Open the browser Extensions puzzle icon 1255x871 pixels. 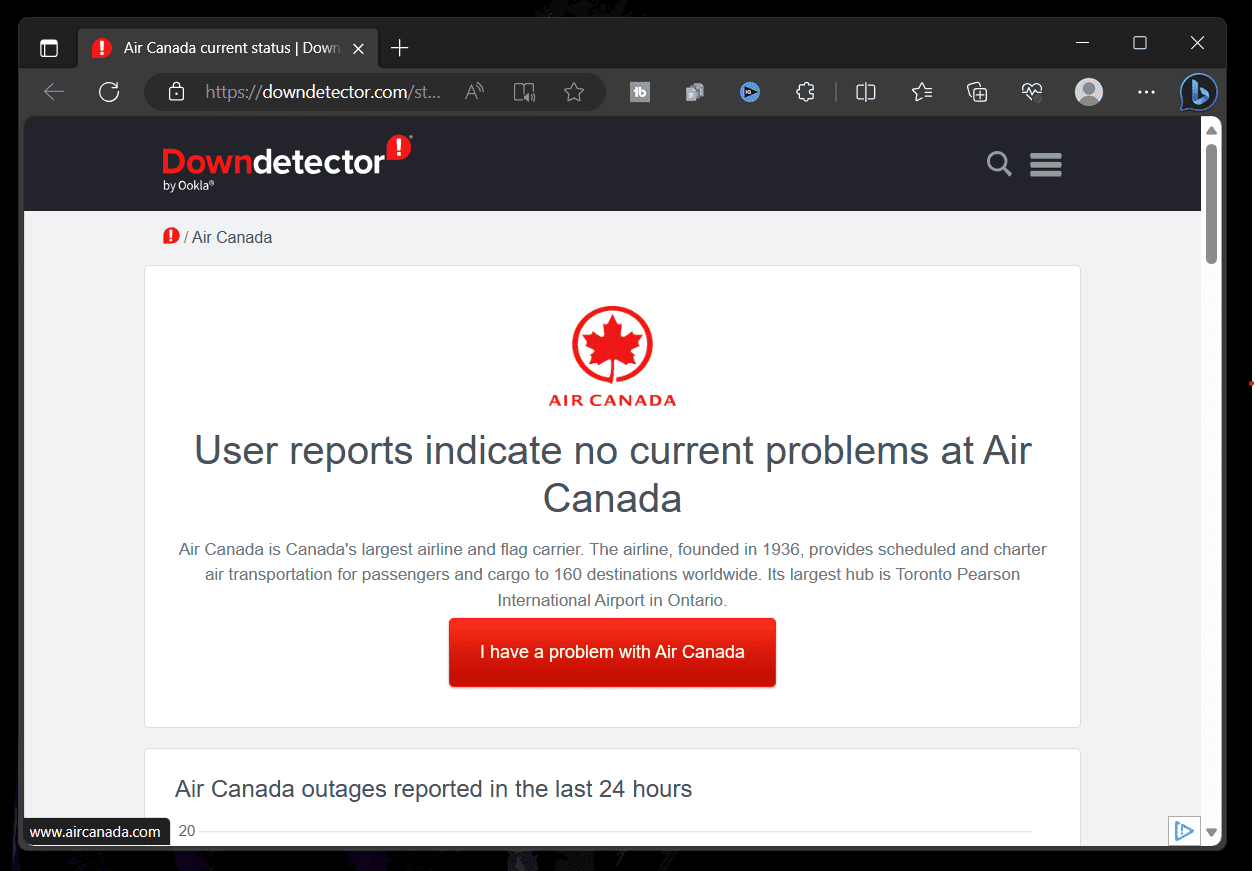pyautogui.click(x=805, y=92)
